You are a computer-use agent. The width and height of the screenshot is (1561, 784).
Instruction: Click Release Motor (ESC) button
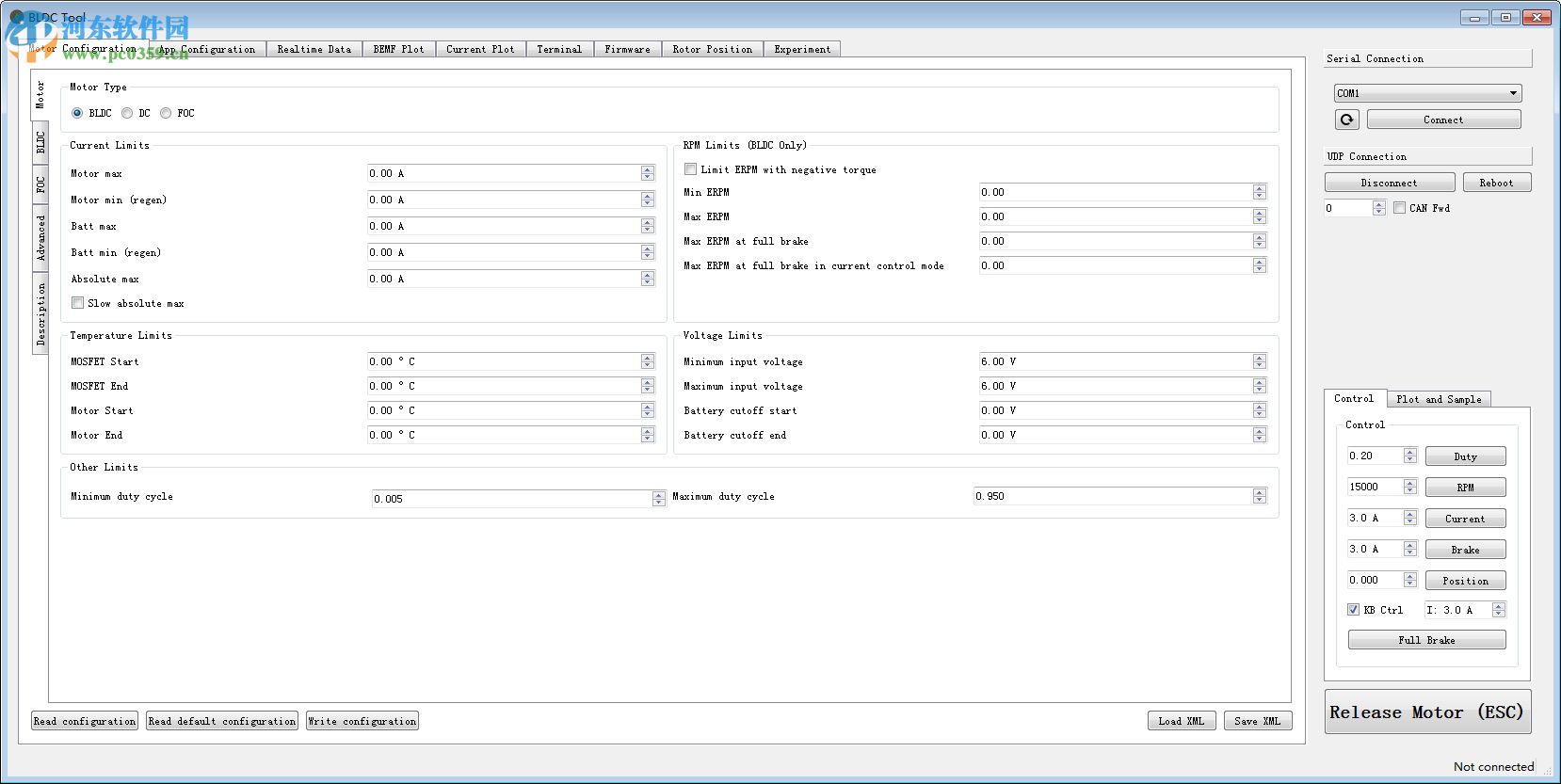tap(1427, 712)
